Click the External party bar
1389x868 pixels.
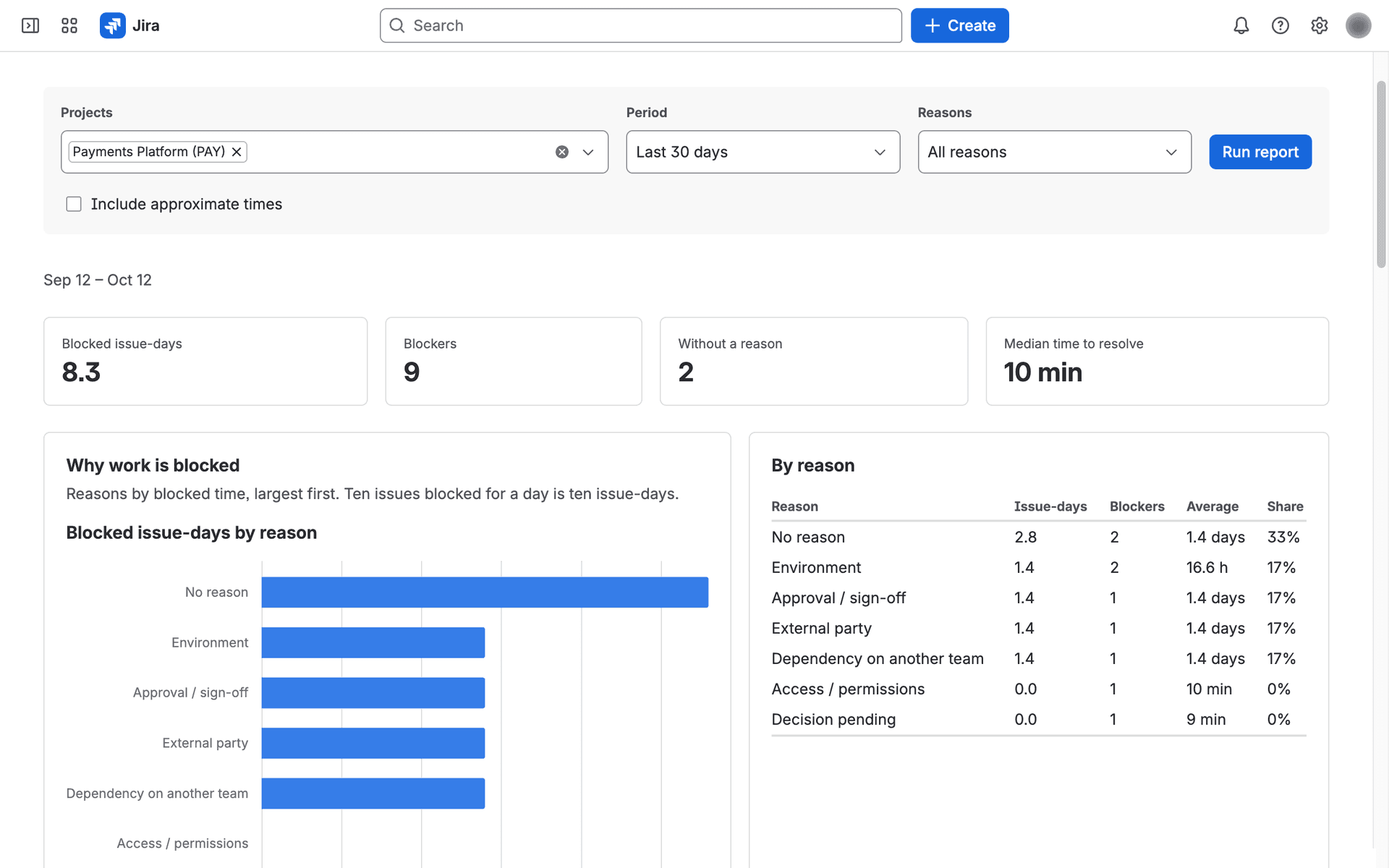pyautogui.click(x=373, y=743)
